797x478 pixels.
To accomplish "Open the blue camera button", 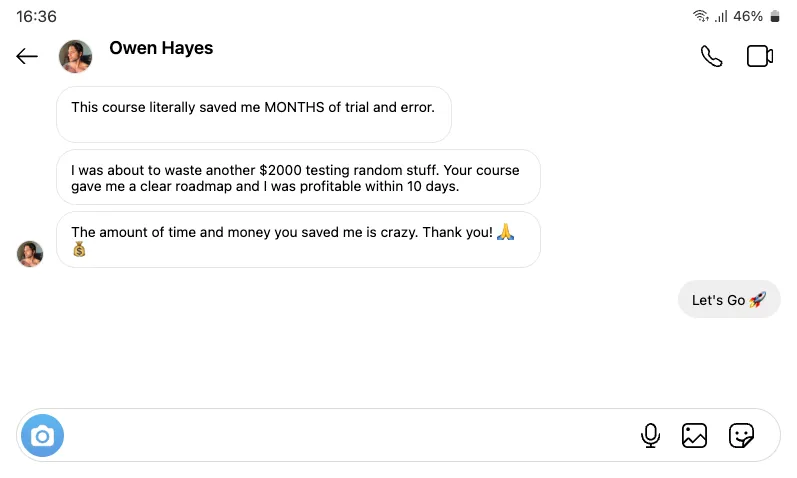I will click(43, 436).
